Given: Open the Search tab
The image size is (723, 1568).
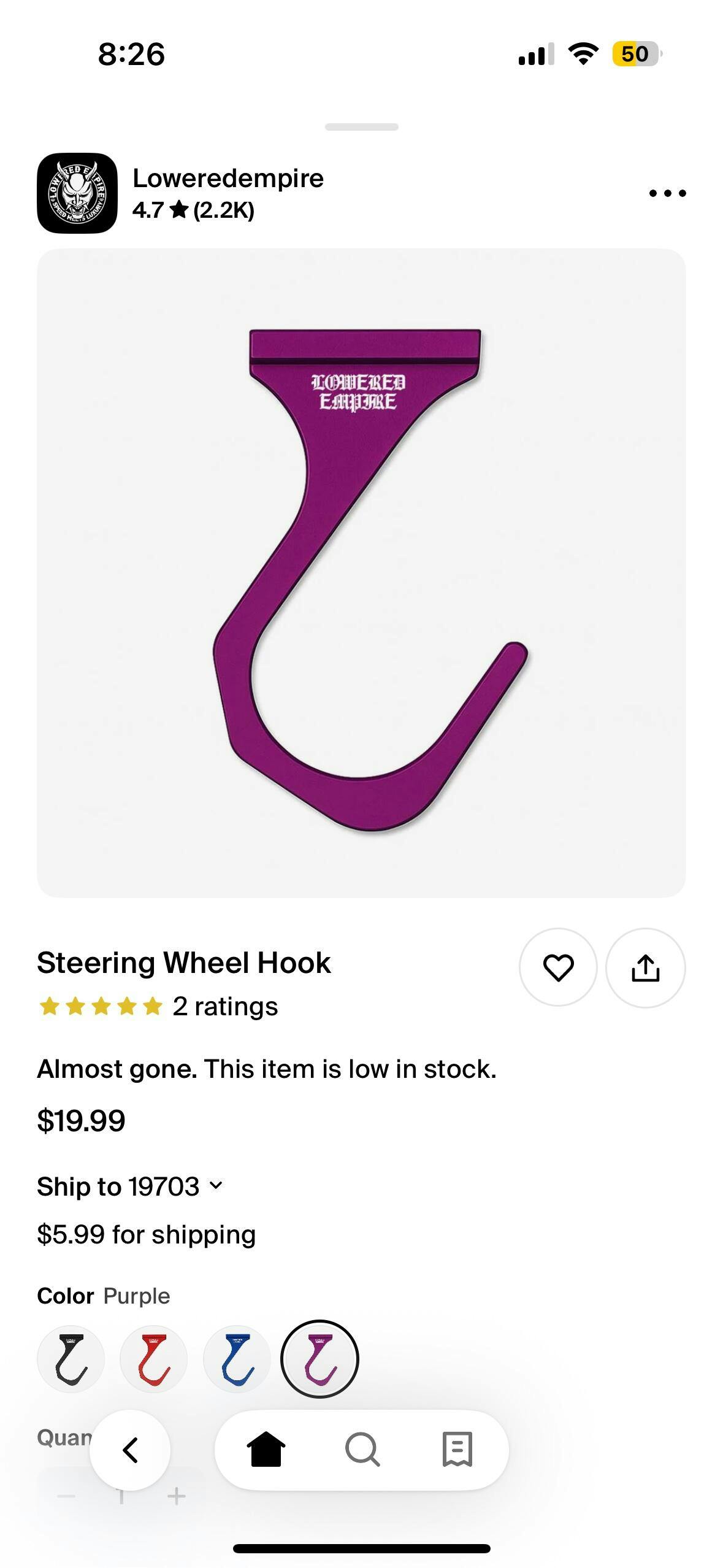Looking at the screenshot, I should [x=362, y=1450].
